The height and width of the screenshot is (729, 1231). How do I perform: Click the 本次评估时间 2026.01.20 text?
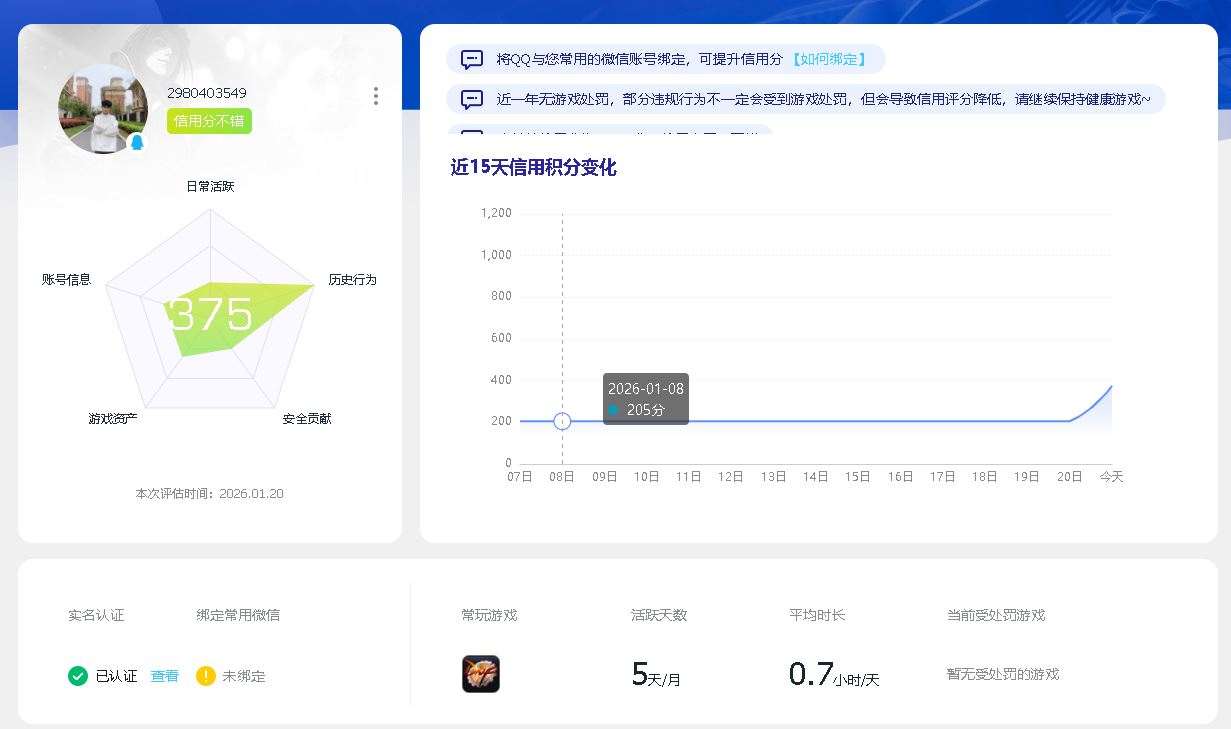210,494
